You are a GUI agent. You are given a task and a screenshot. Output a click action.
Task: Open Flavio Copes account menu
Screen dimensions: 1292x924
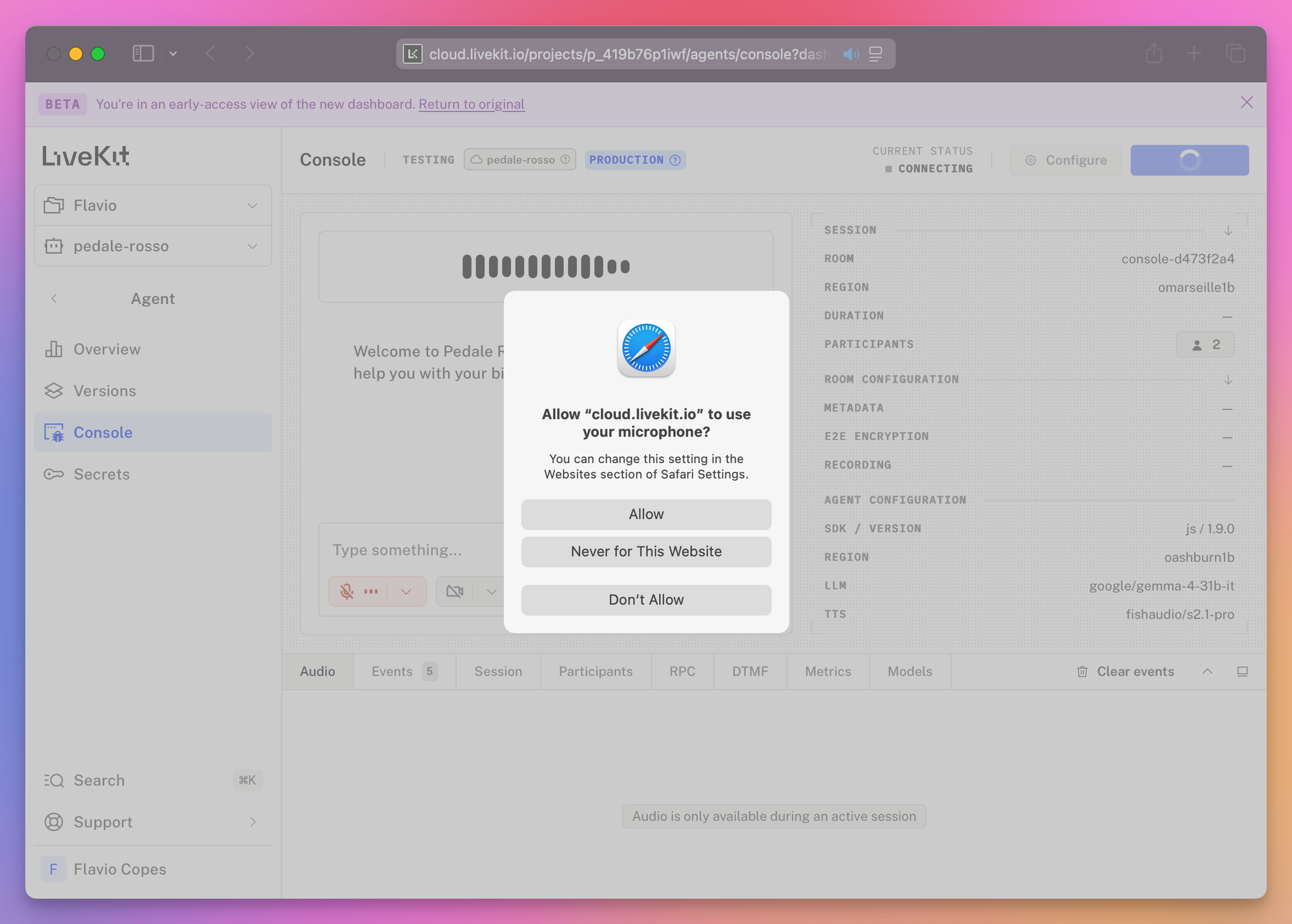coord(153,869)
